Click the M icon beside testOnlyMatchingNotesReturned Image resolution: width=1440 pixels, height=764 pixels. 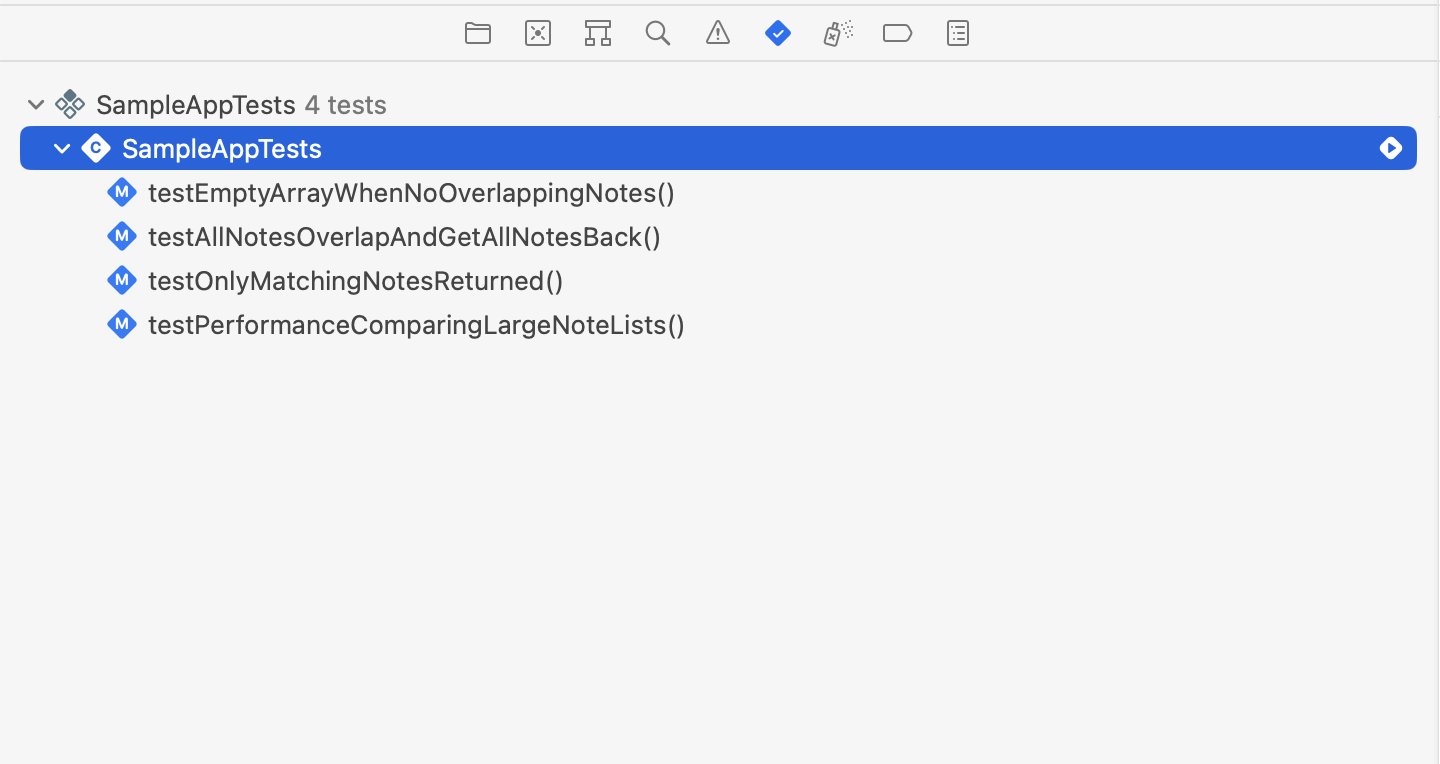tap(121, 280)
